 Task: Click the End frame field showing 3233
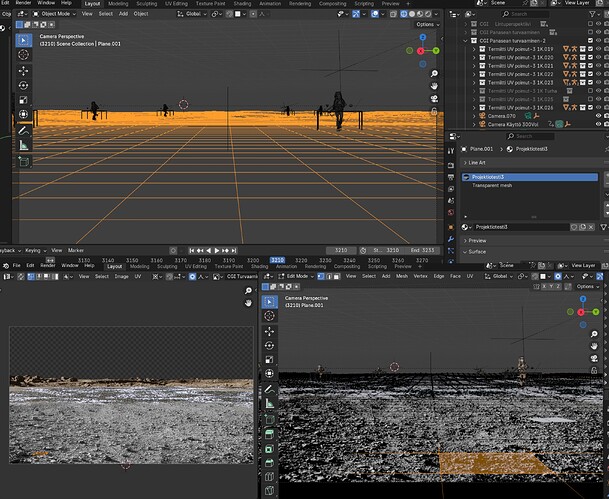click(x=421, y=250)
